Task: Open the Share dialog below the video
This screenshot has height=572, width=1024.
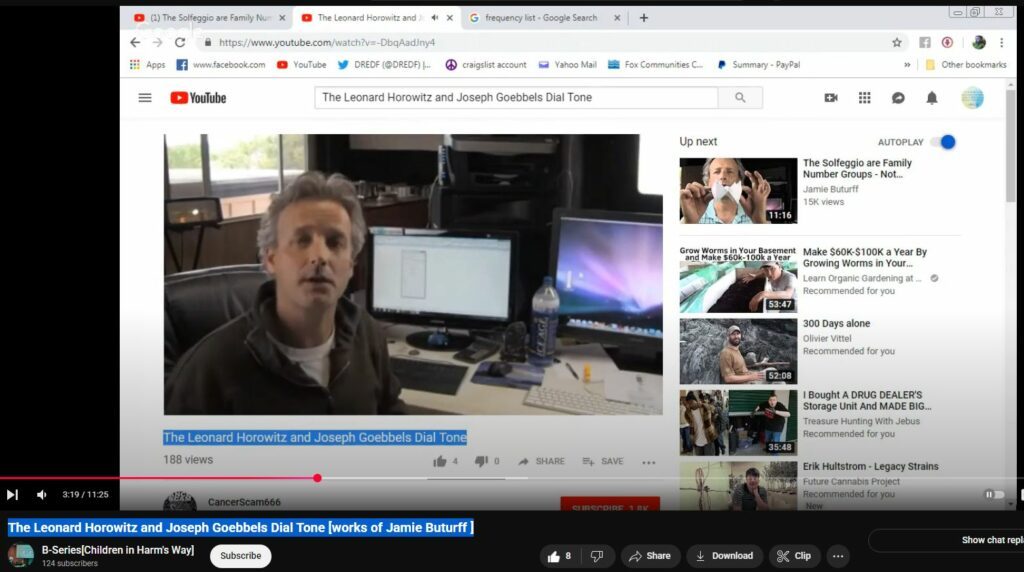Action: [x=650, y=556]
